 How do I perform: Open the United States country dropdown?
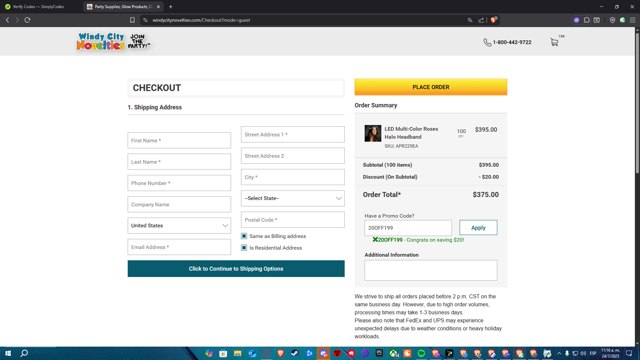click(x=179, y=226)
